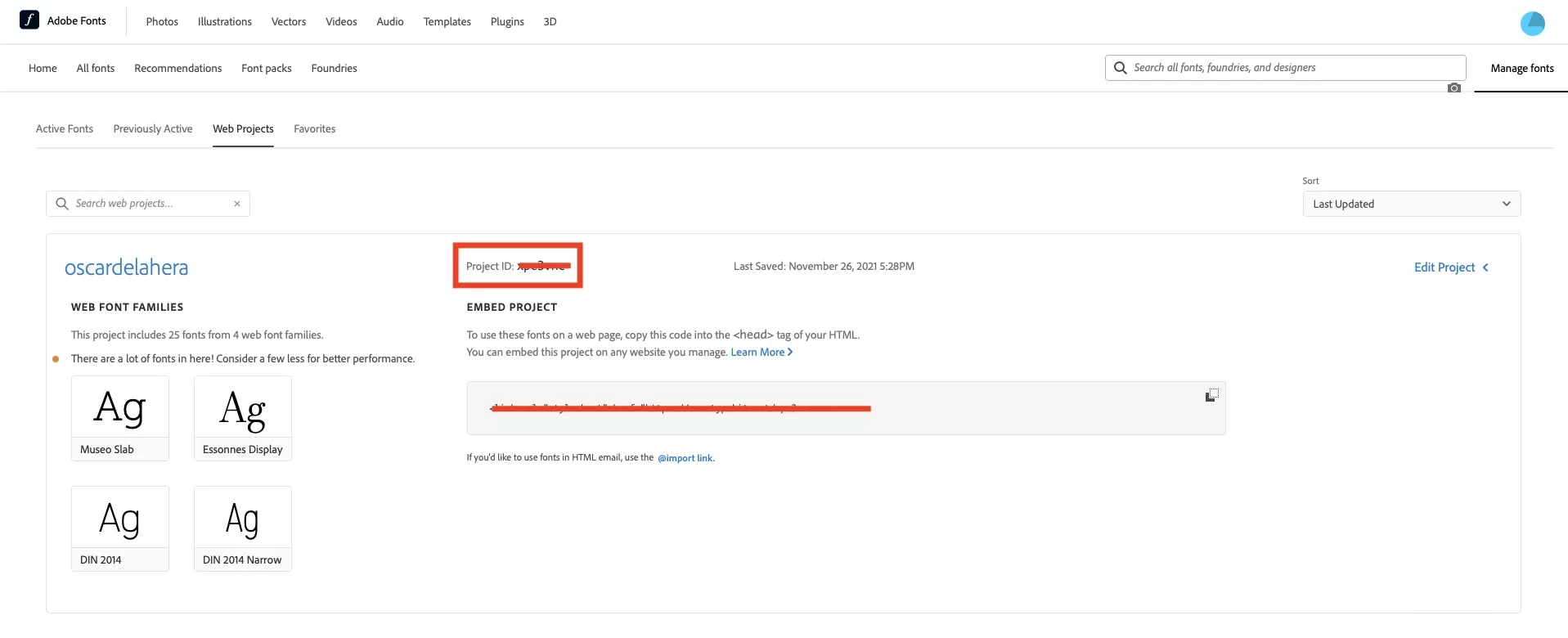Viewport: 1568px width, 638px height.
Task: Click the Edit Project link
Action: (1444, 267)
